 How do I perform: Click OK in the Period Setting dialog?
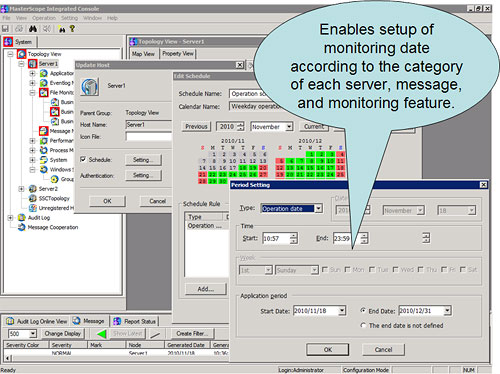pyautogui.click(x=328, y=349)
